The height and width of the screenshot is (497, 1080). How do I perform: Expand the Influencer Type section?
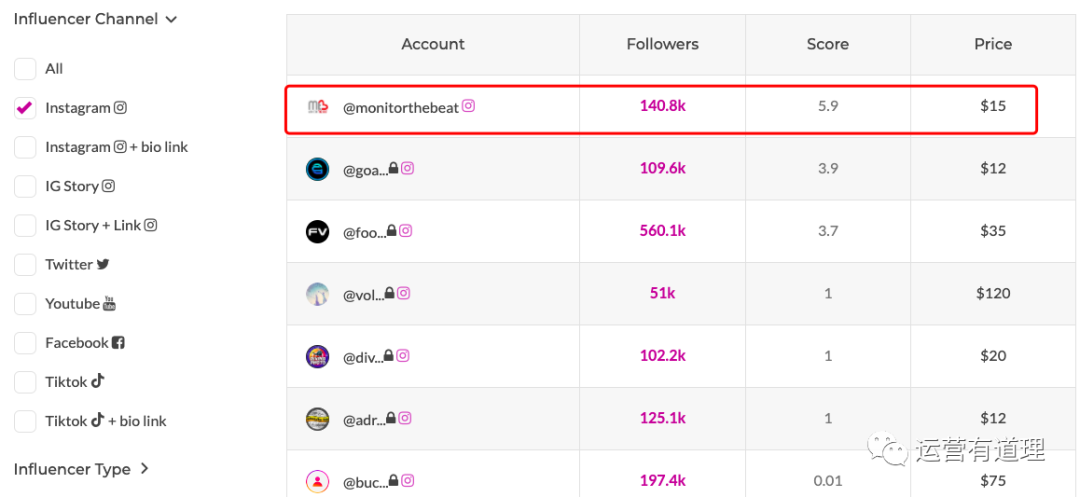coord(144,469)
